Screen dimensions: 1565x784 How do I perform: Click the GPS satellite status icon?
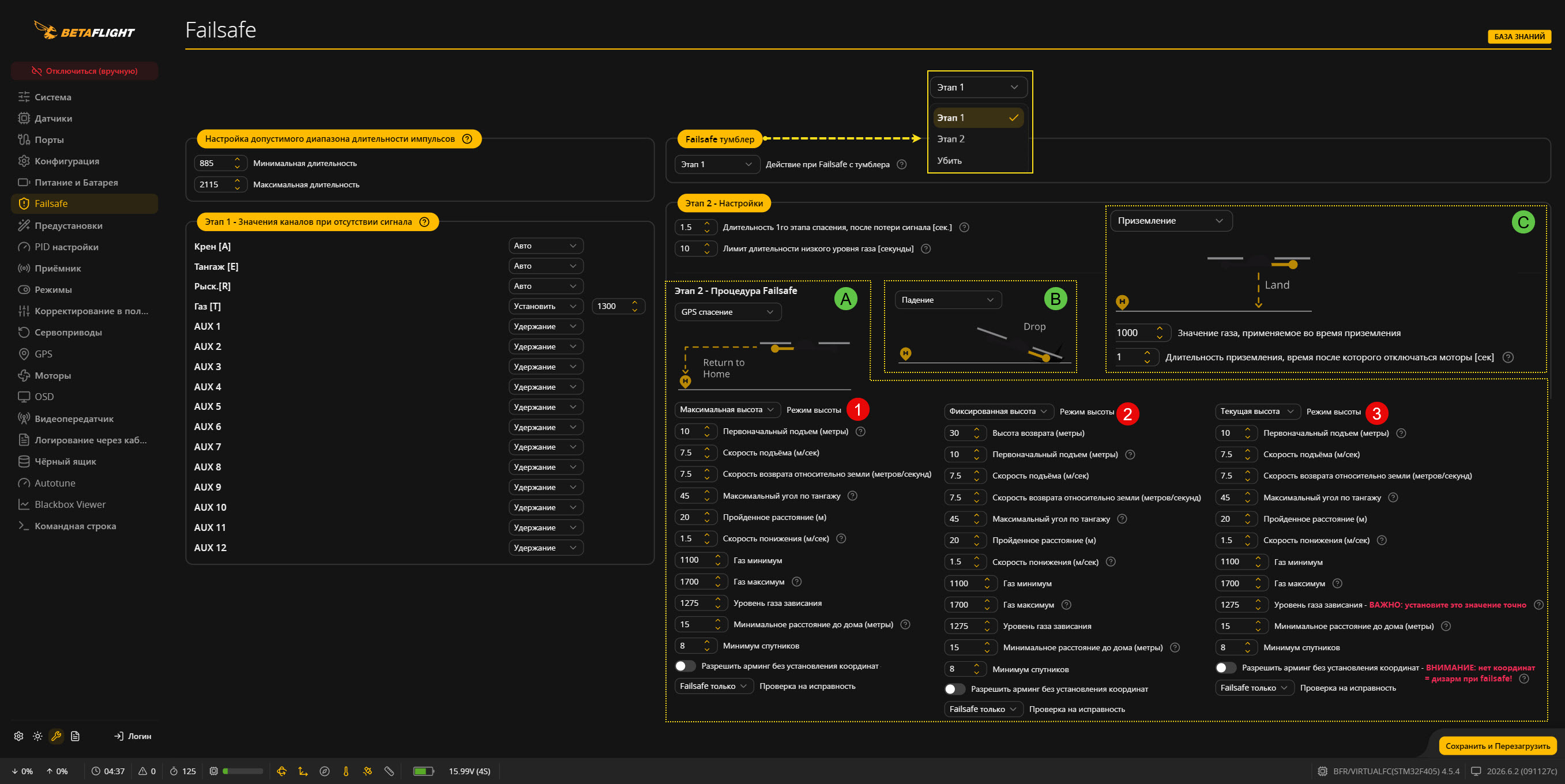click(x=367, y=771)
